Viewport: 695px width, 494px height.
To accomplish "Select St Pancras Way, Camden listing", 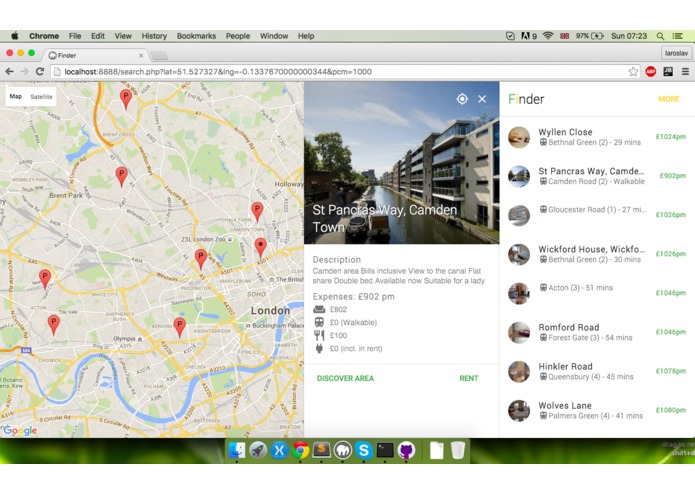I will click(x=597, y=176).
